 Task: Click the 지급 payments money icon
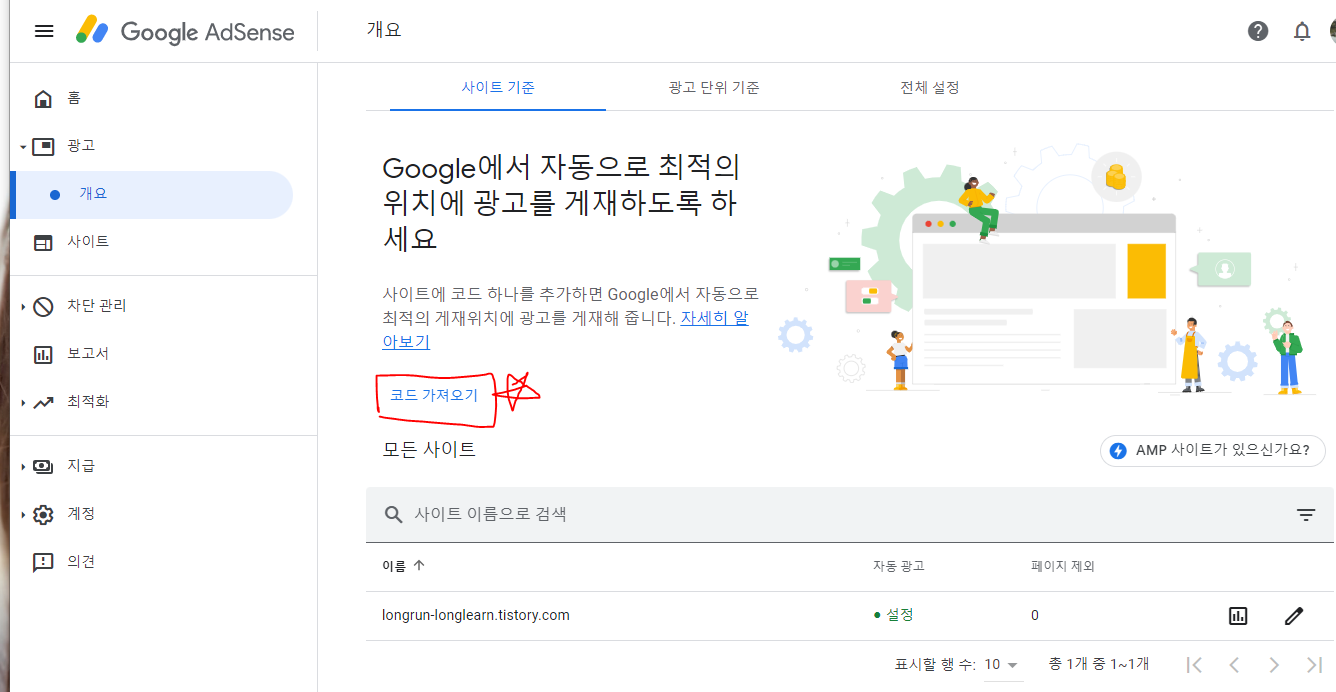(43, 466)
